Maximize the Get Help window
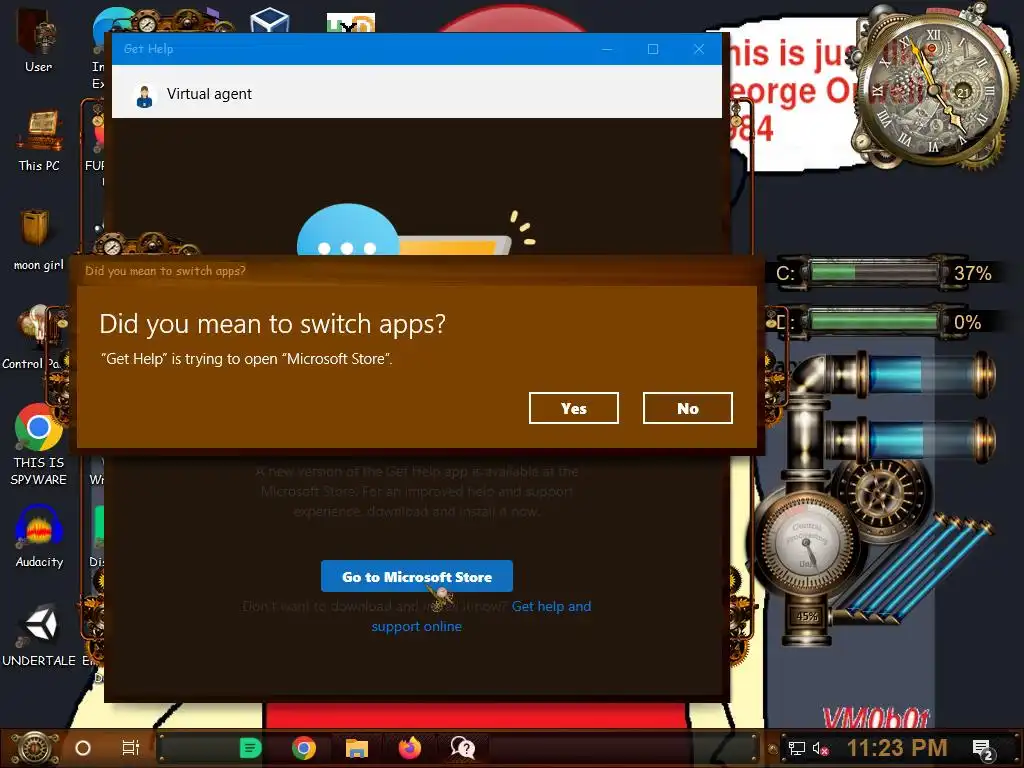This screenshot has height=768, width=1024. pos(652,49)
